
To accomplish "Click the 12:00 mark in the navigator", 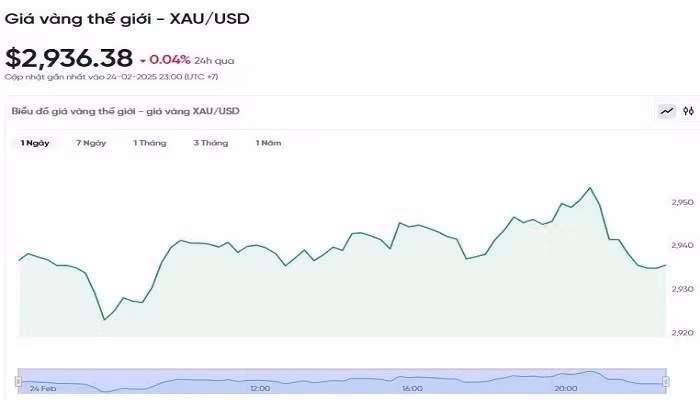I will (x=259, y=387).
